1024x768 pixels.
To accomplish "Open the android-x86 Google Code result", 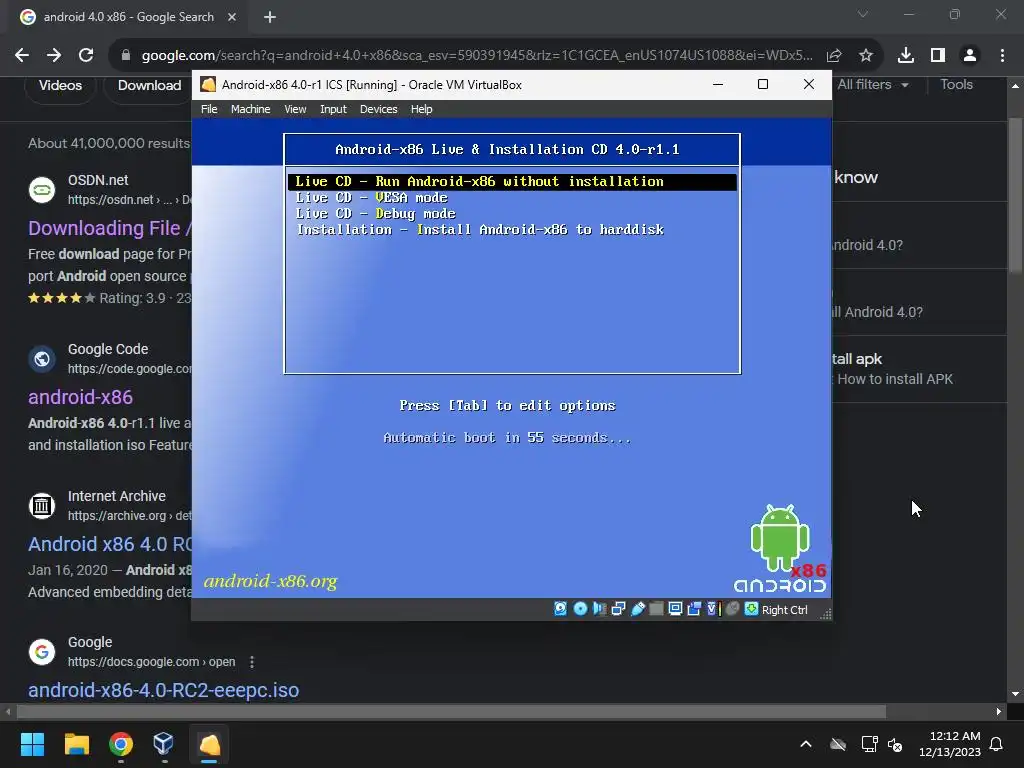I will click(x=80, y=397).
